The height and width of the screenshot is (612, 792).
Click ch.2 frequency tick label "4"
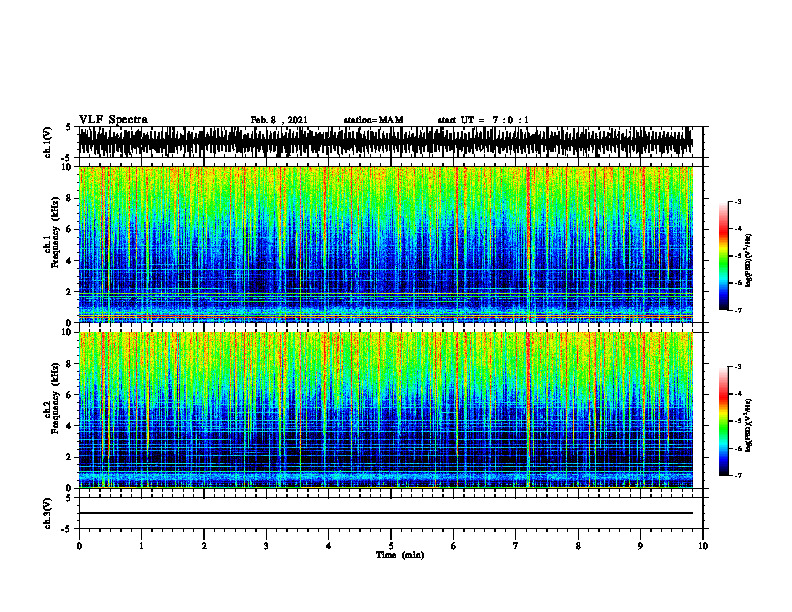69,426
